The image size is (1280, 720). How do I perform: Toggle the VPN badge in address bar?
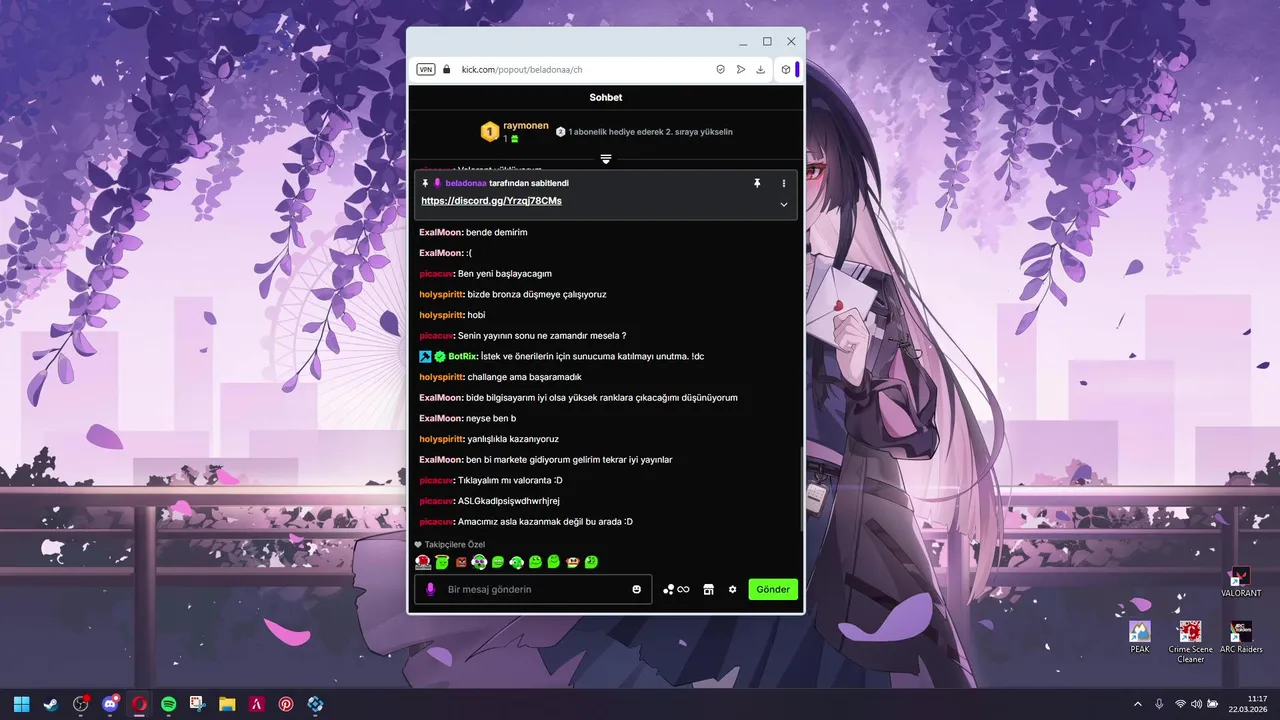click(426, 69)
